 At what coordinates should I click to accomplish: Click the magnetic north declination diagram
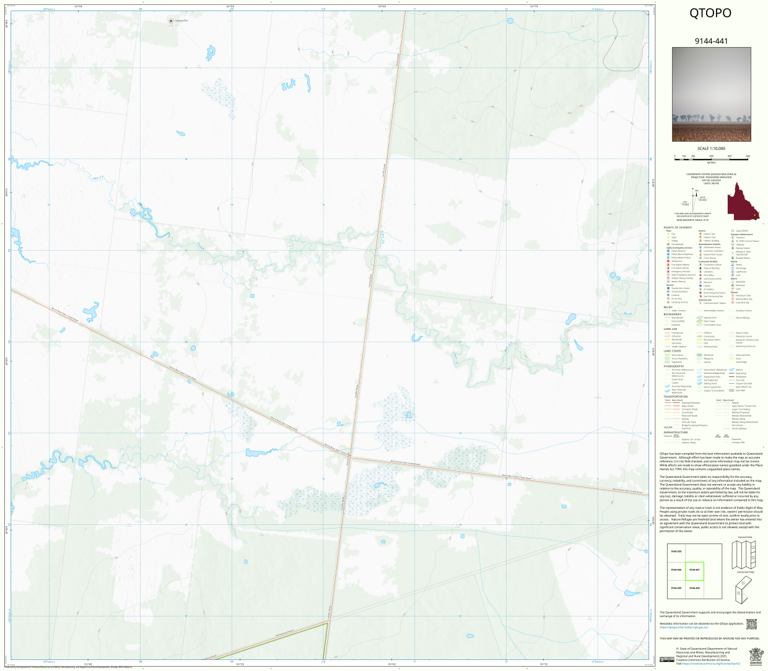point(694,200)
